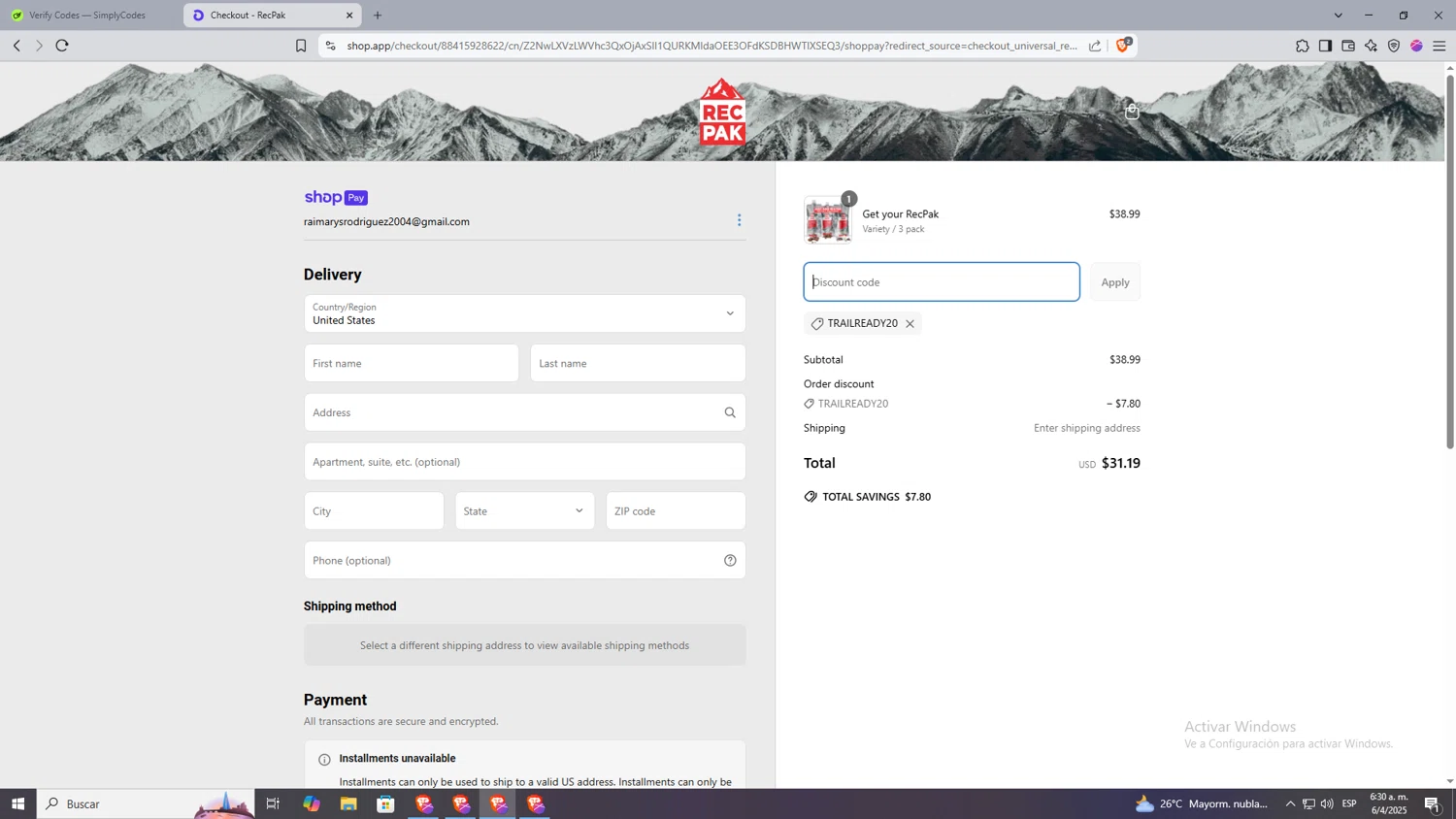Click the TRAILREADY20 code tag label
Image resolution: width=1456 pixels, height=819 pixels.
pos(862,323)
